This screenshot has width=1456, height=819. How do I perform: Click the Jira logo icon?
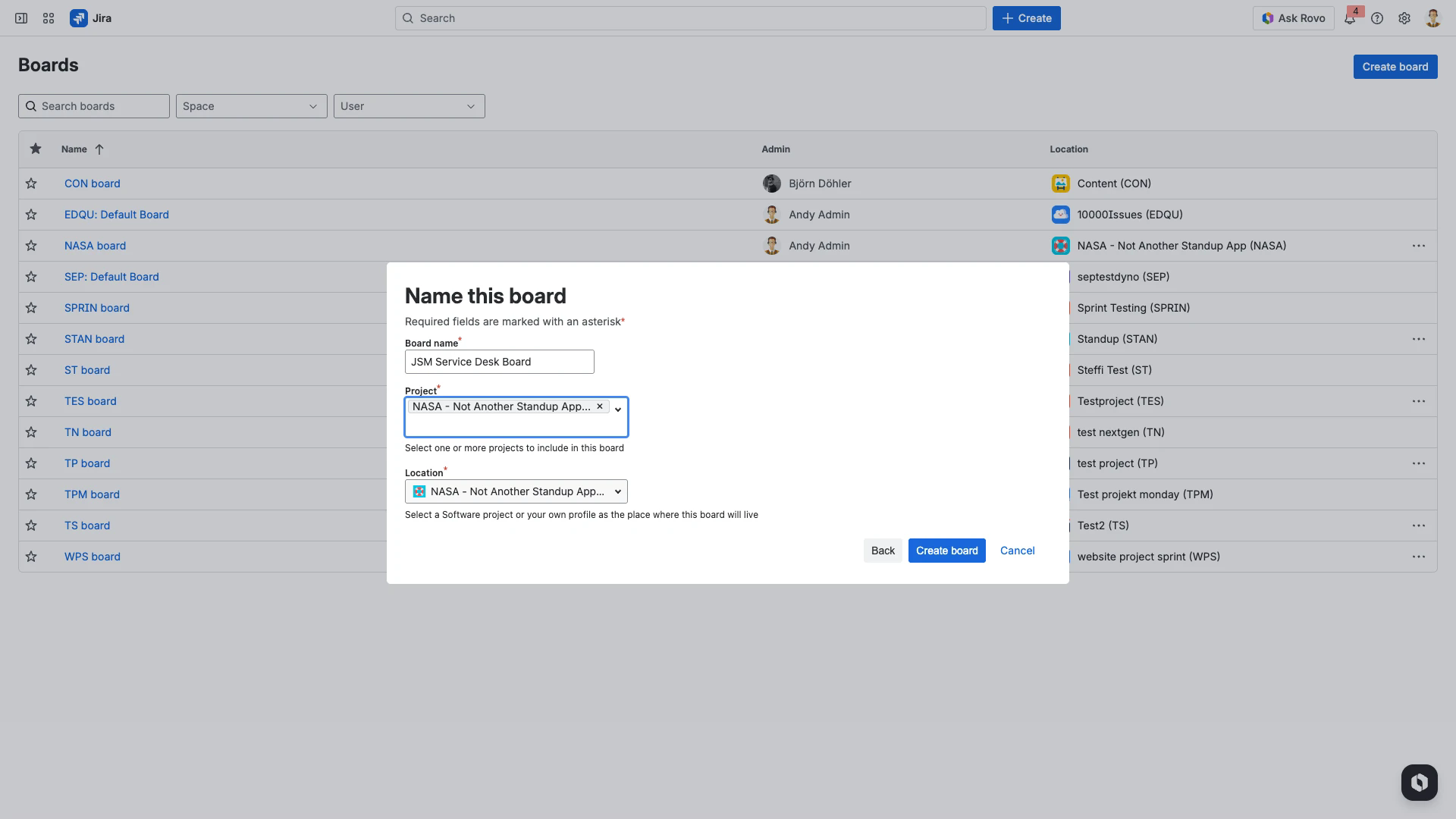pos(79,18)
